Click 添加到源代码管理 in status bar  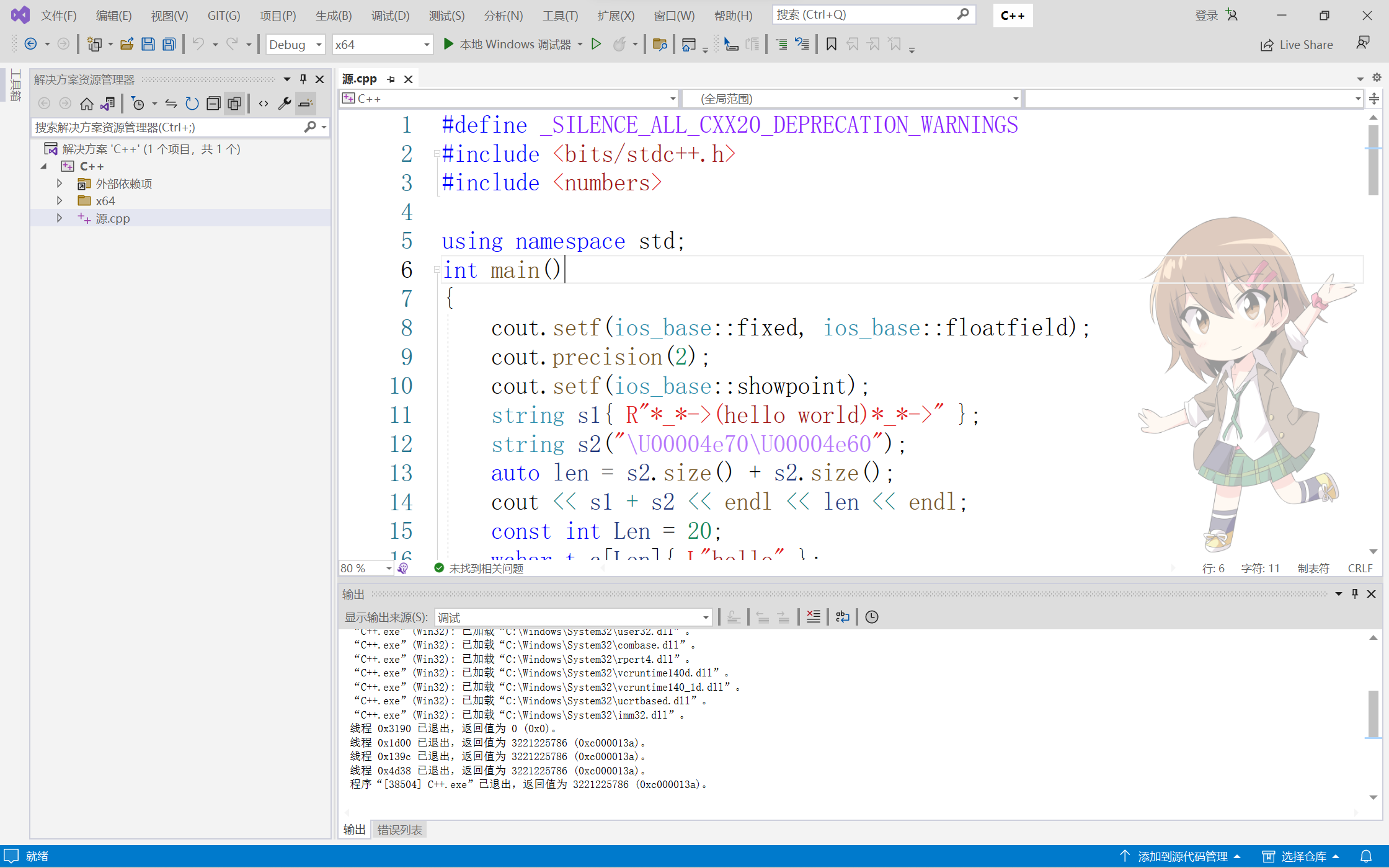pos(1179,856)
